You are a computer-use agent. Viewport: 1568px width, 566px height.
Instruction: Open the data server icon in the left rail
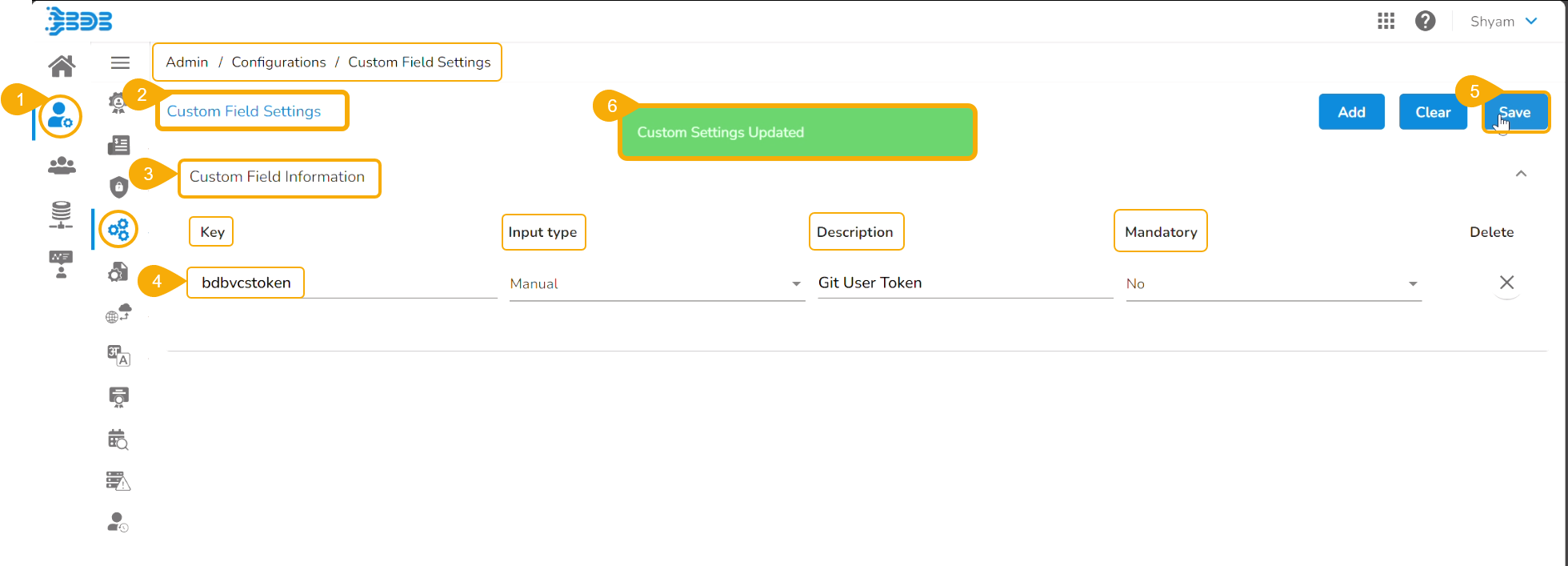pyautogui.click(x=62, y=215)
